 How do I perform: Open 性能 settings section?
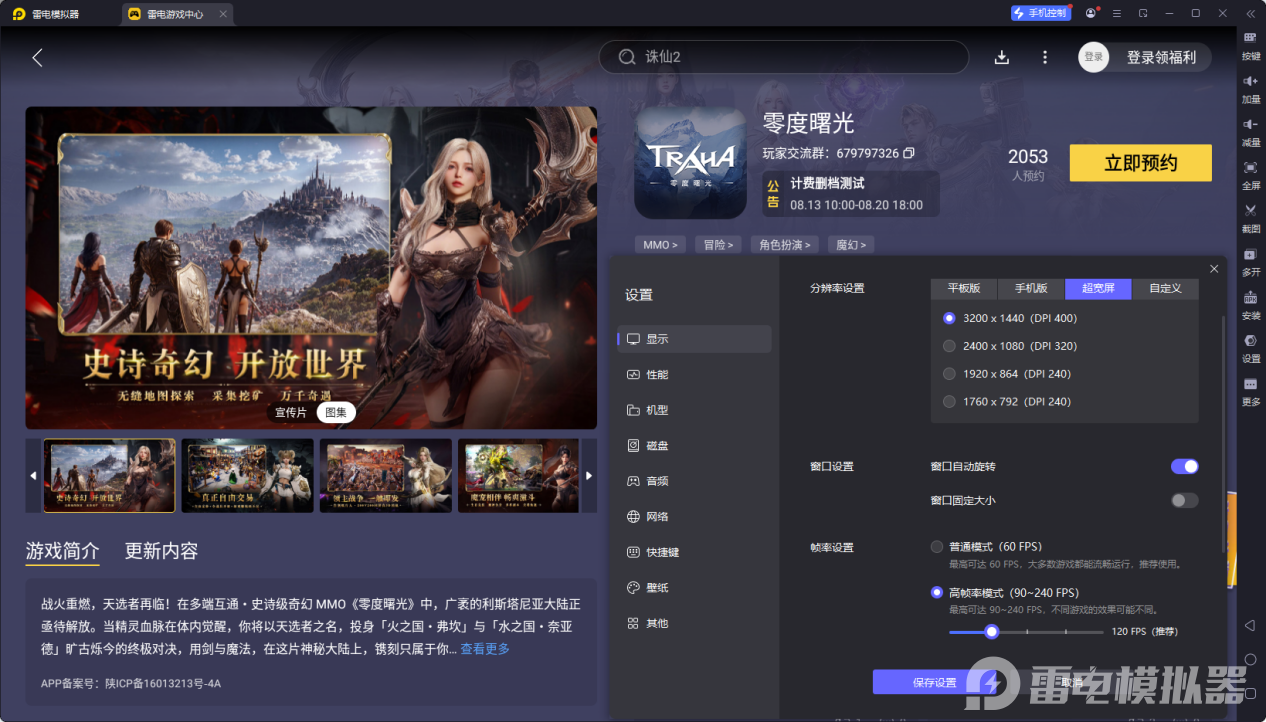695,374
